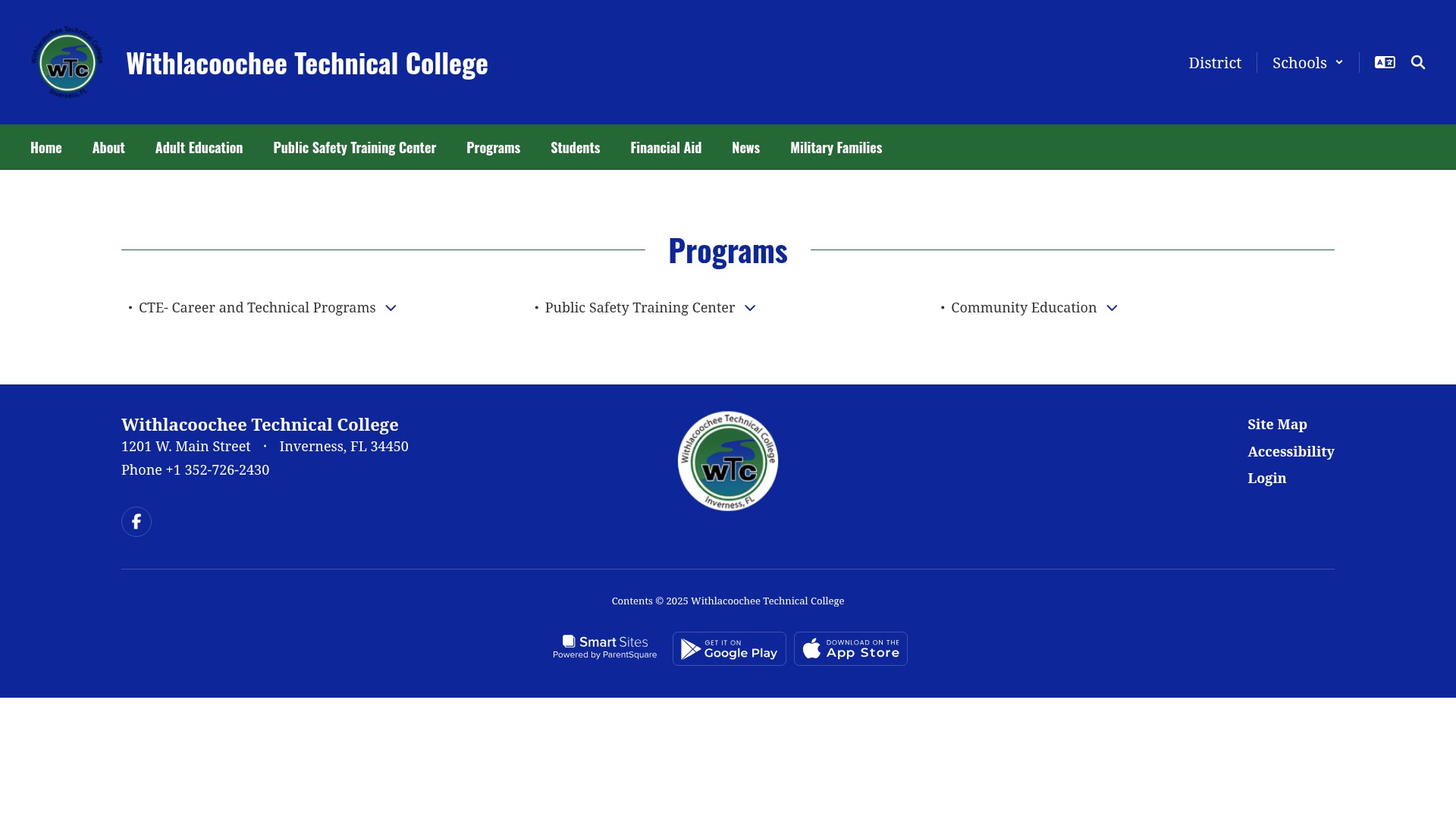Open the Programs menu in nav bar
The height and width of the screenshot is (819, 1456).
pos(493,147)
